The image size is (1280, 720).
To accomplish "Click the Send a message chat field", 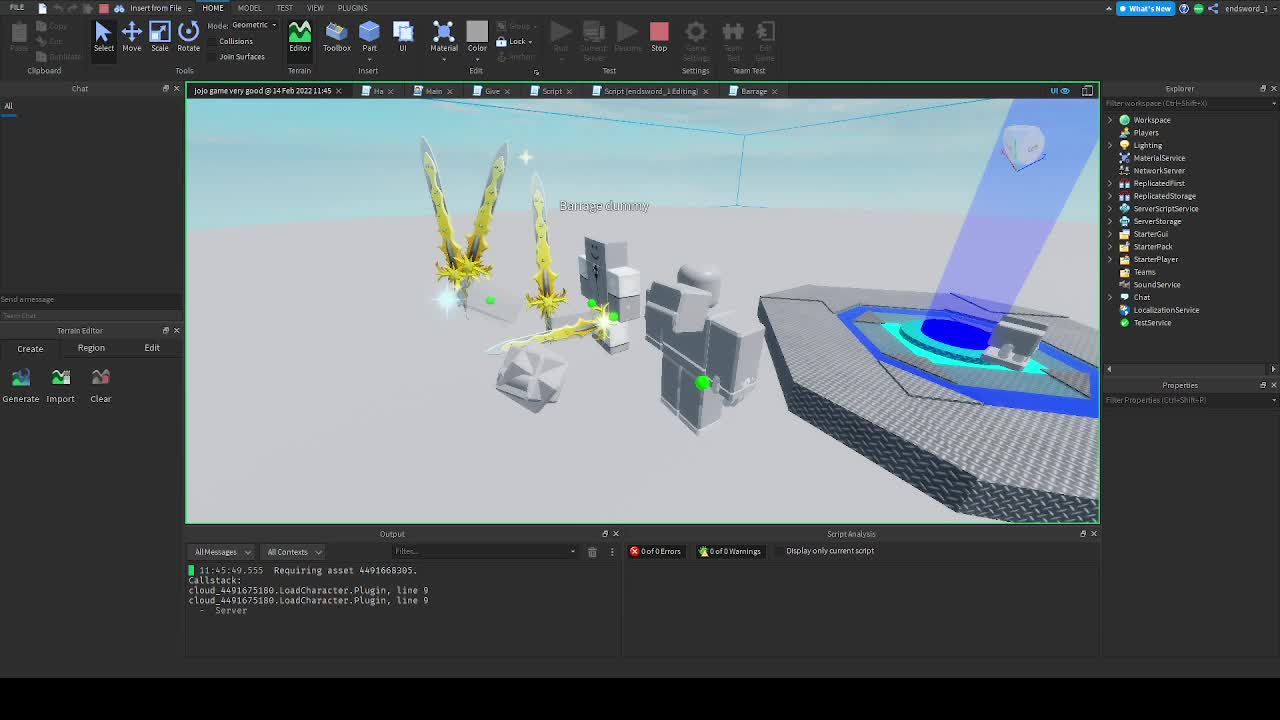I will 90,299.
